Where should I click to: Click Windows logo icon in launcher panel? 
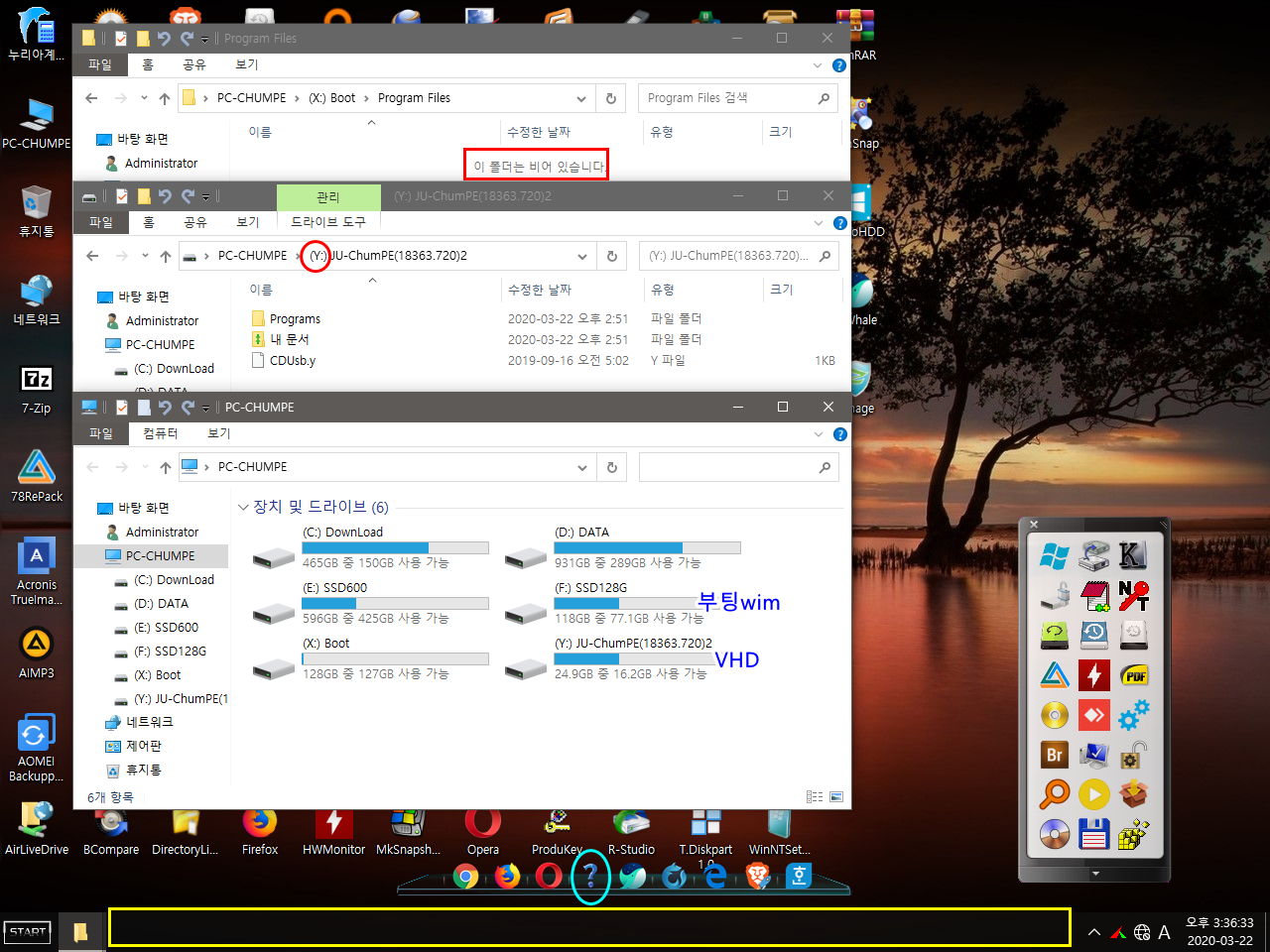click(x=1054, y=556)
